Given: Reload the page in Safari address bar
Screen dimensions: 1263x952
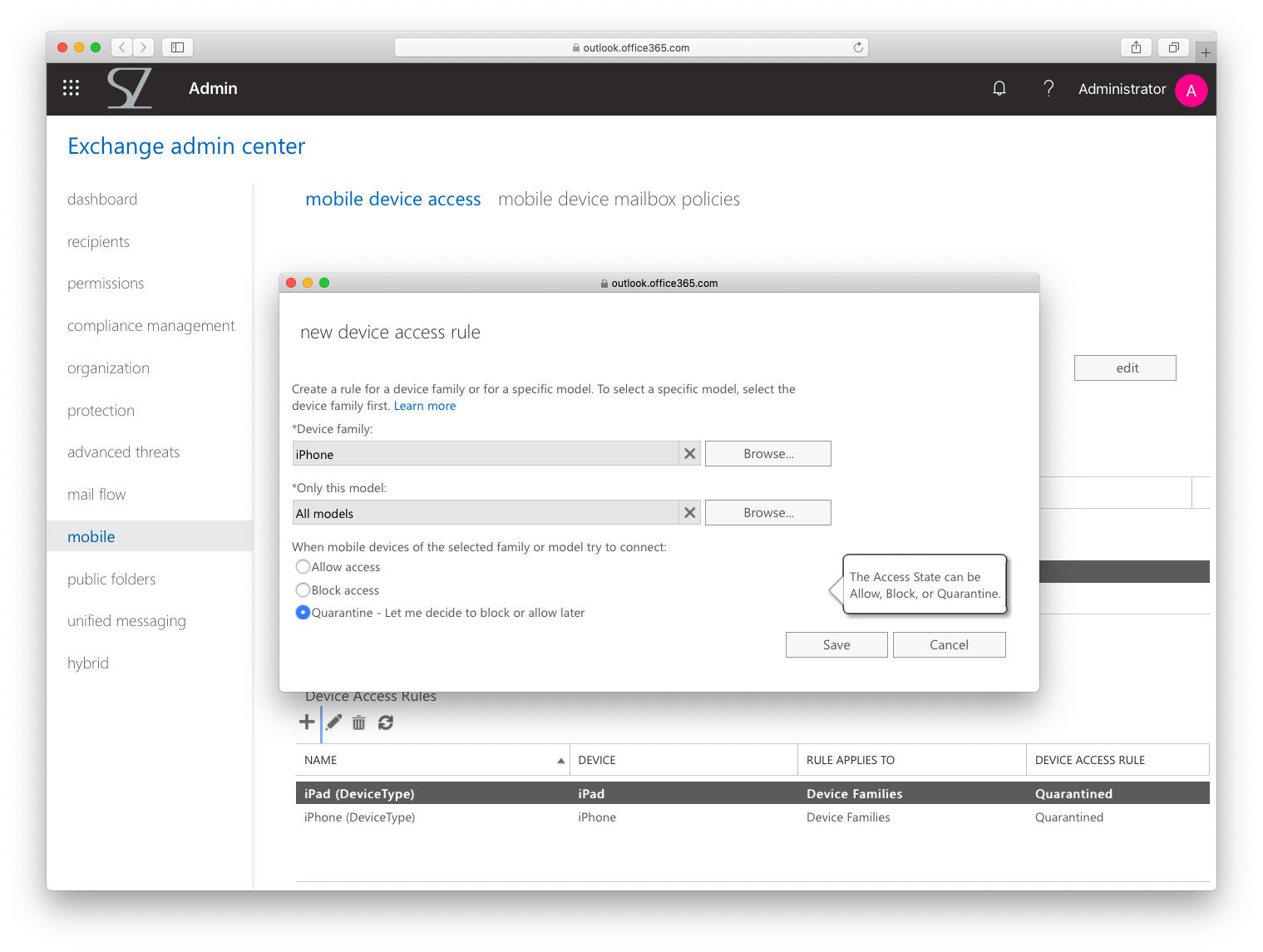Looking at the screenshot, I should (858, 47).
